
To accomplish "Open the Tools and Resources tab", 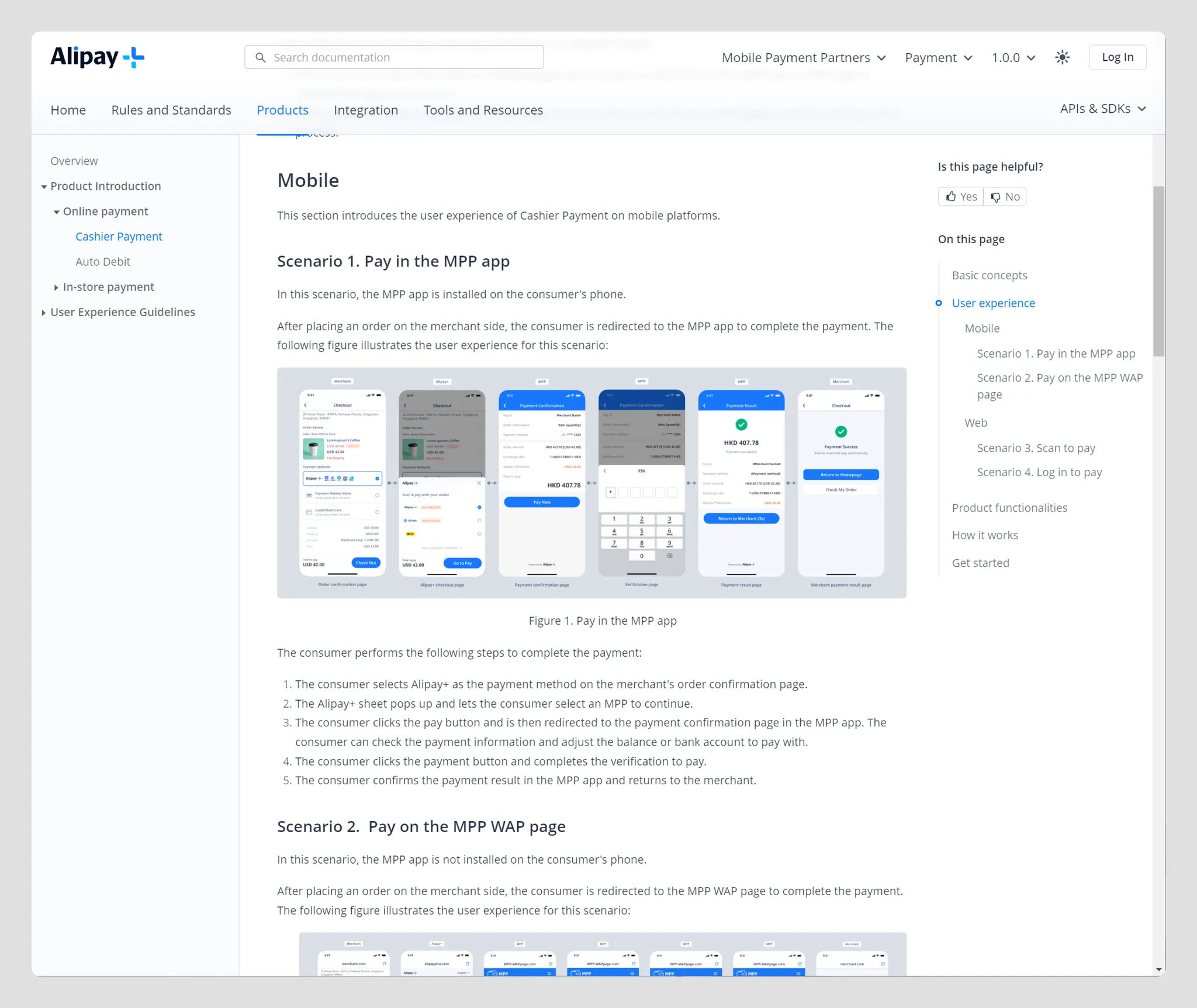I will tap(483, 110).
